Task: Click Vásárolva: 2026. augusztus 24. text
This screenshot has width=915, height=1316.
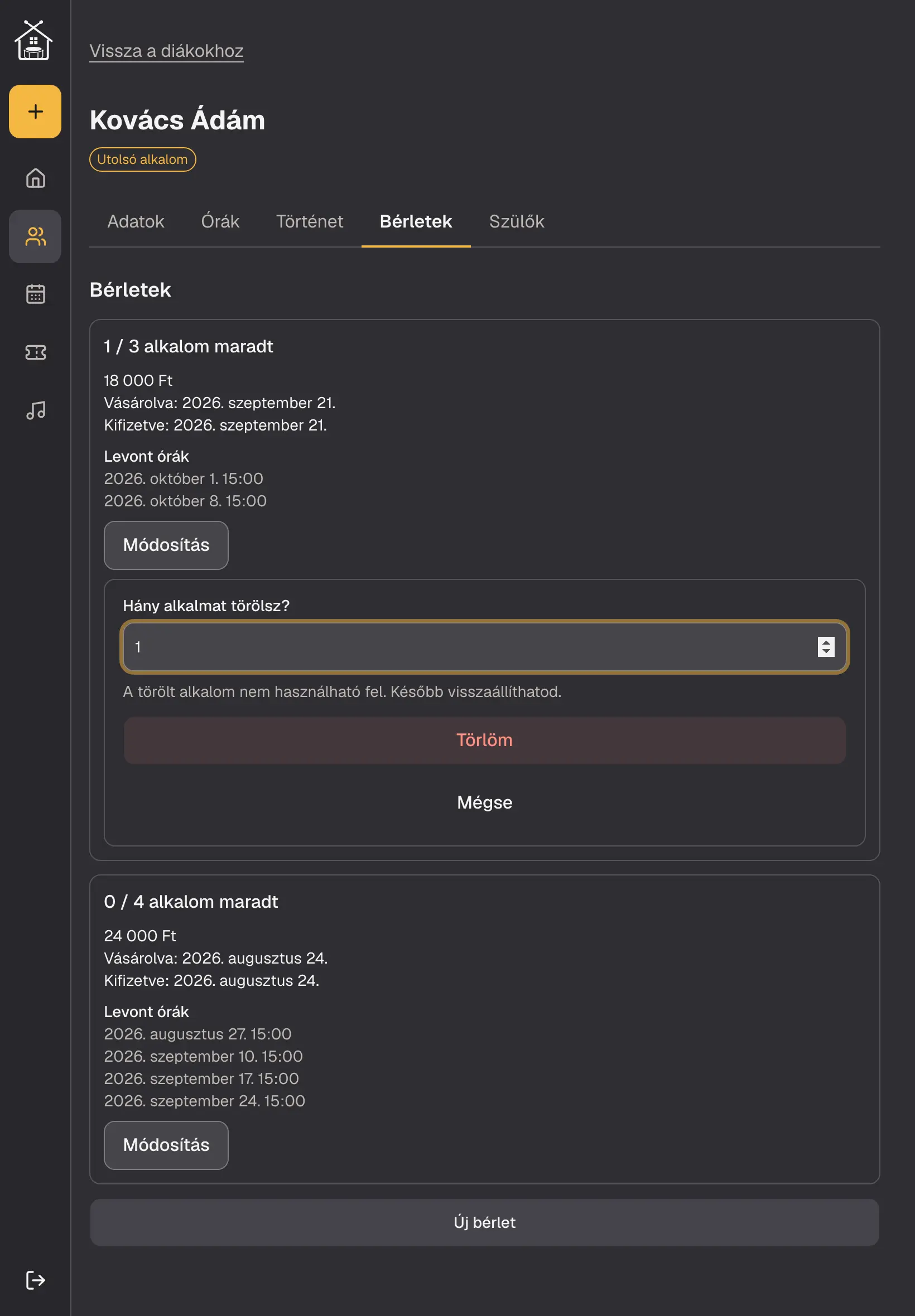Action: click(x=216, y=958)
